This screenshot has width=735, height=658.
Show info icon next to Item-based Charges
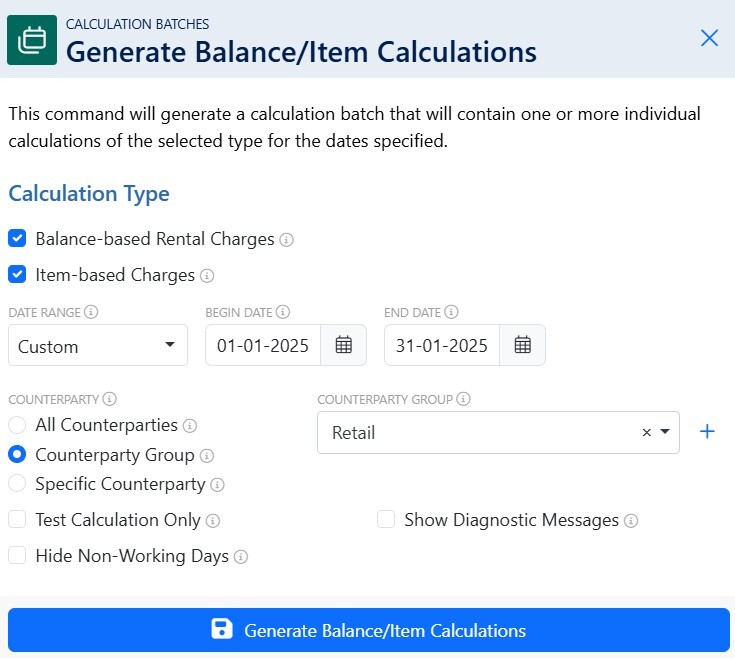[x=207, y=276]
